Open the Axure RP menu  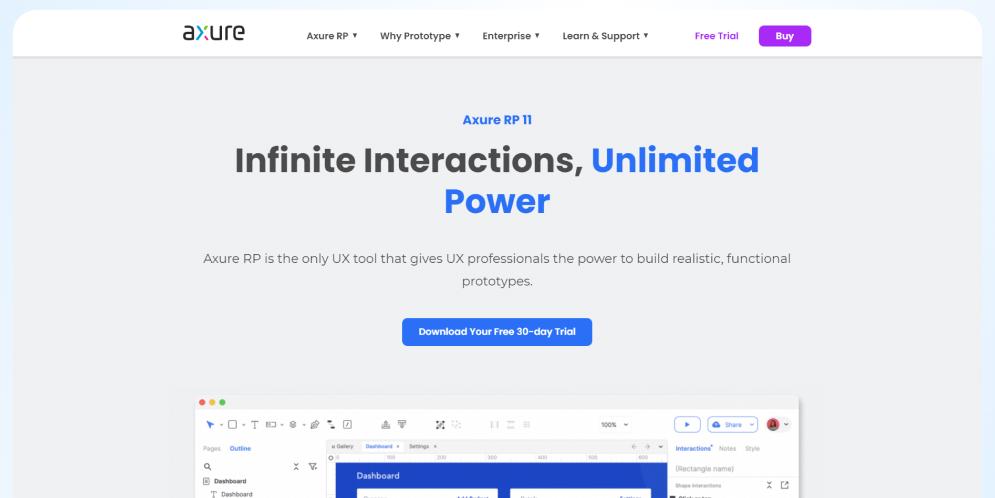point(332,36)
